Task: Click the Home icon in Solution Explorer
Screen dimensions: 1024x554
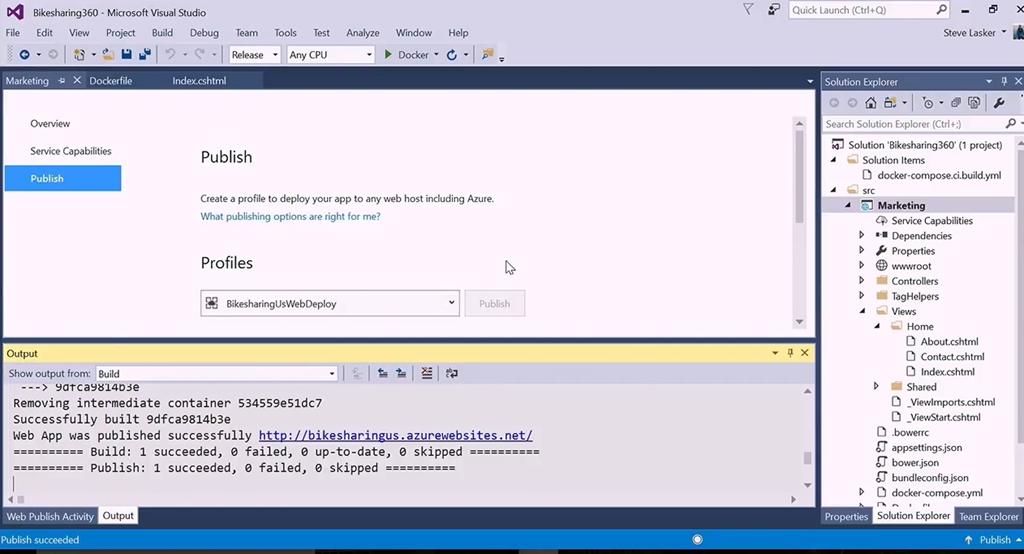Action: pos(871,103)
